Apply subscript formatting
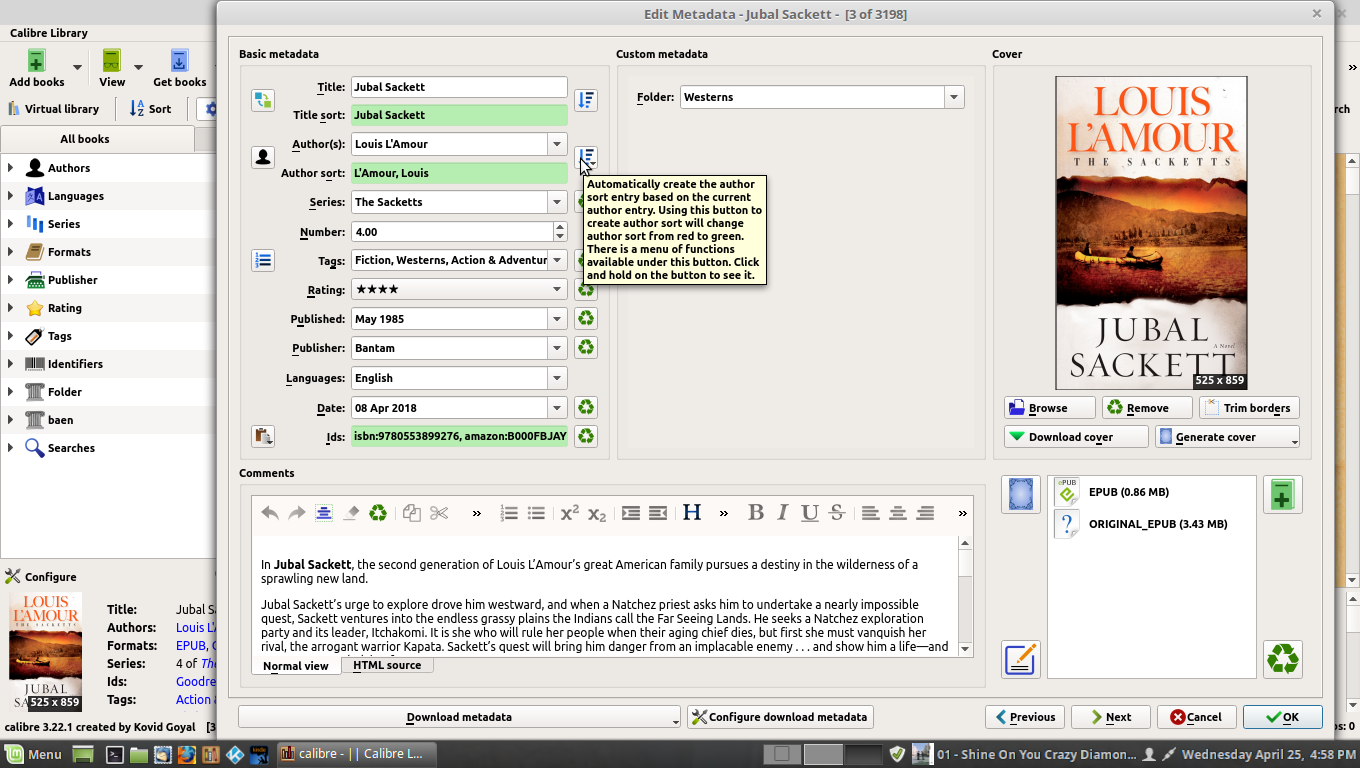1360x768 pixels. tap(597, 513)
